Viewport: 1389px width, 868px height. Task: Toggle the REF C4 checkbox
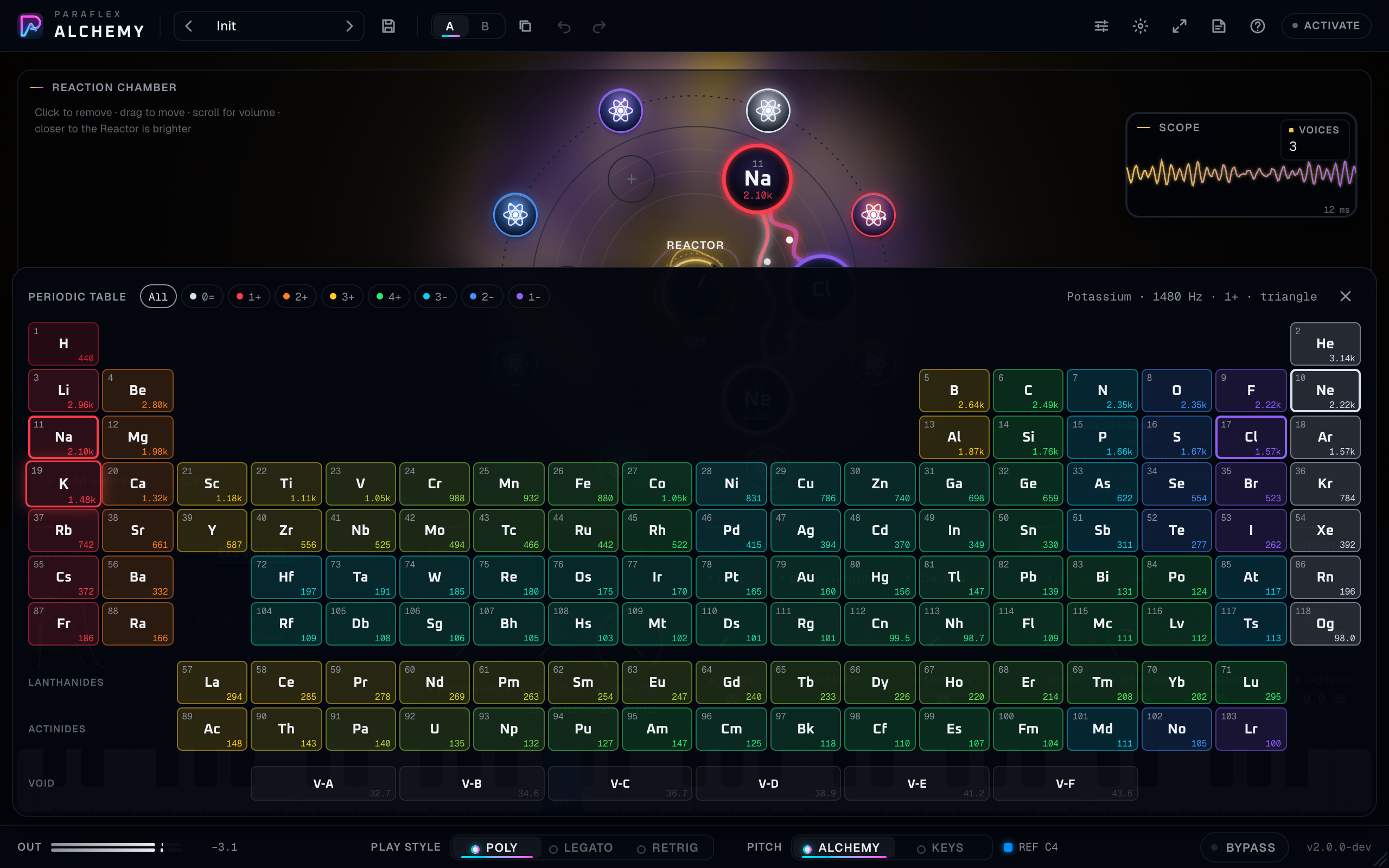[1008, 847]
